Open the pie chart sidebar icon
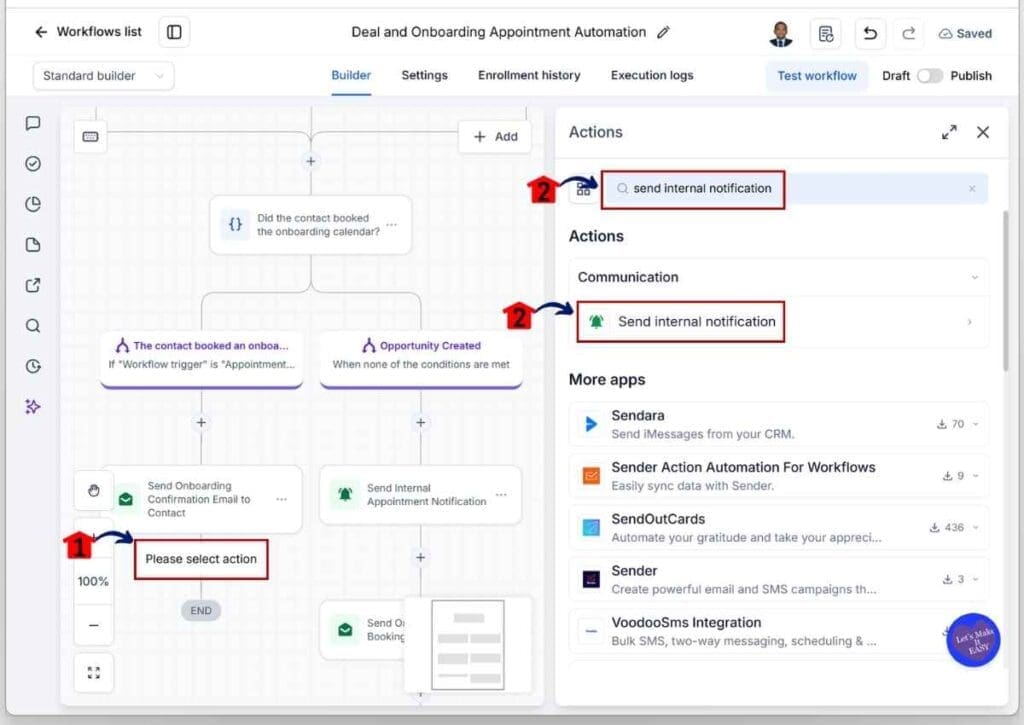This screenshot has height=725, width=1024. click(x=33, y=204)
